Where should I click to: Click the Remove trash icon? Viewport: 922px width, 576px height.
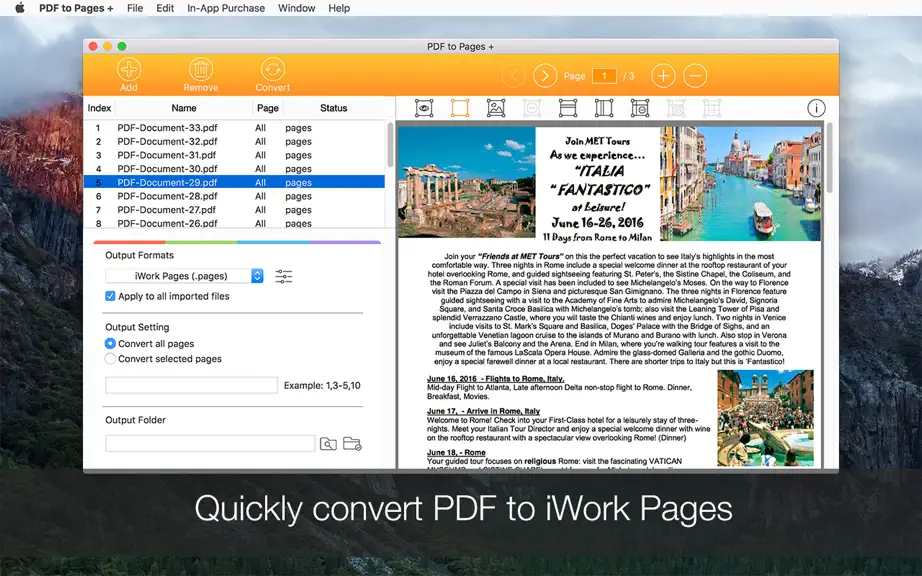point(201,69)
